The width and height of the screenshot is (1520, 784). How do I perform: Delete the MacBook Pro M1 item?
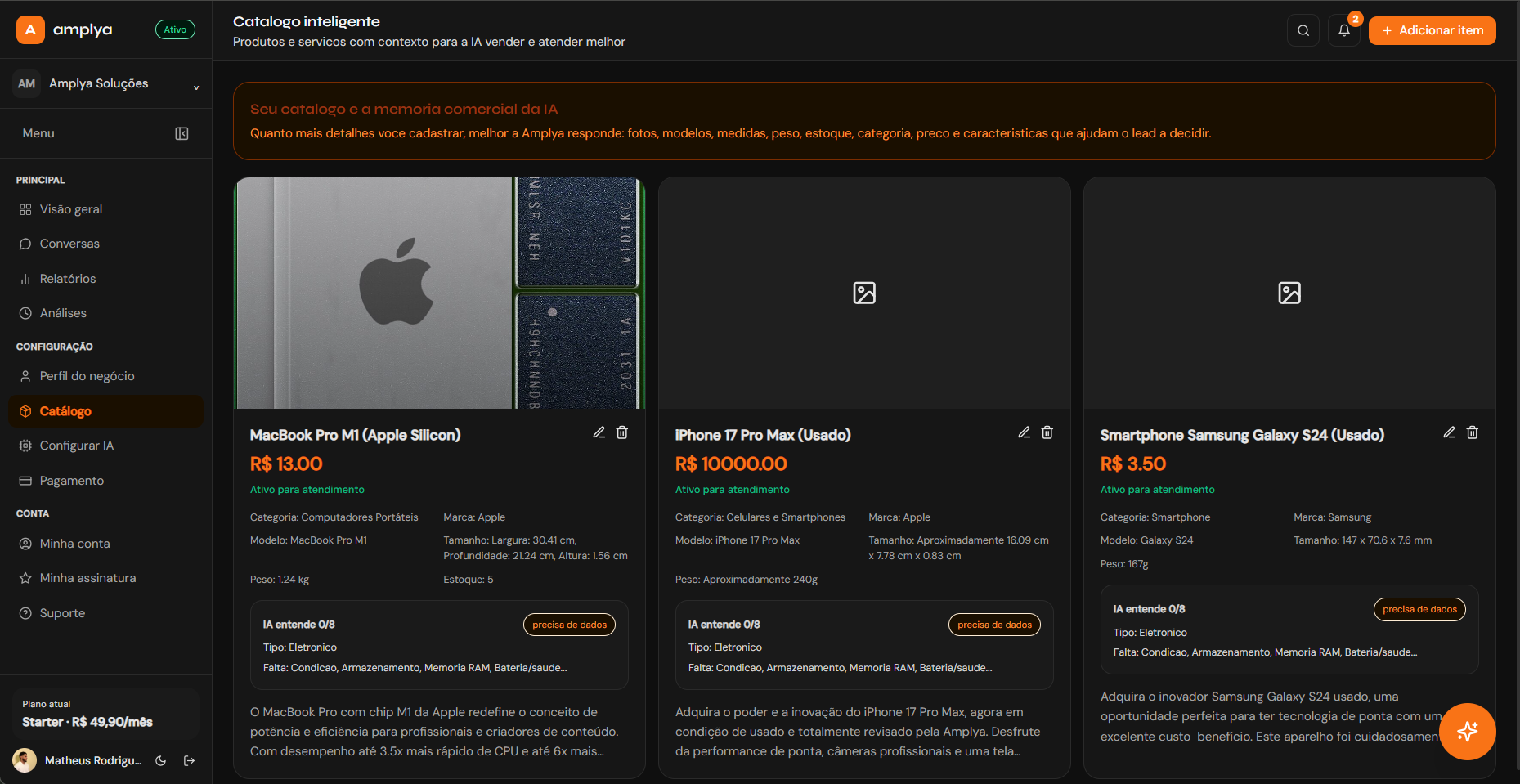(622, 432)
